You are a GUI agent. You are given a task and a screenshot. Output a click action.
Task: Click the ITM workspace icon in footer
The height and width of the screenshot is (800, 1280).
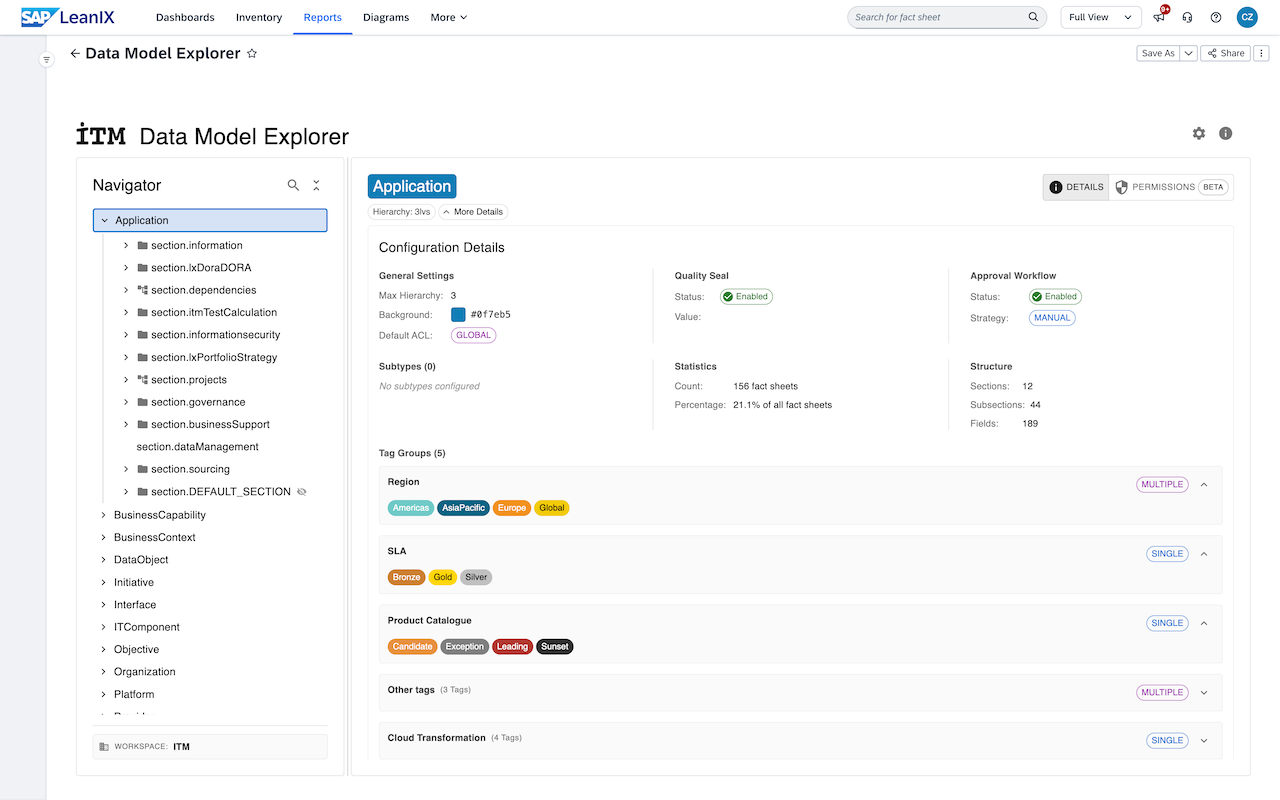coord(104,747)
